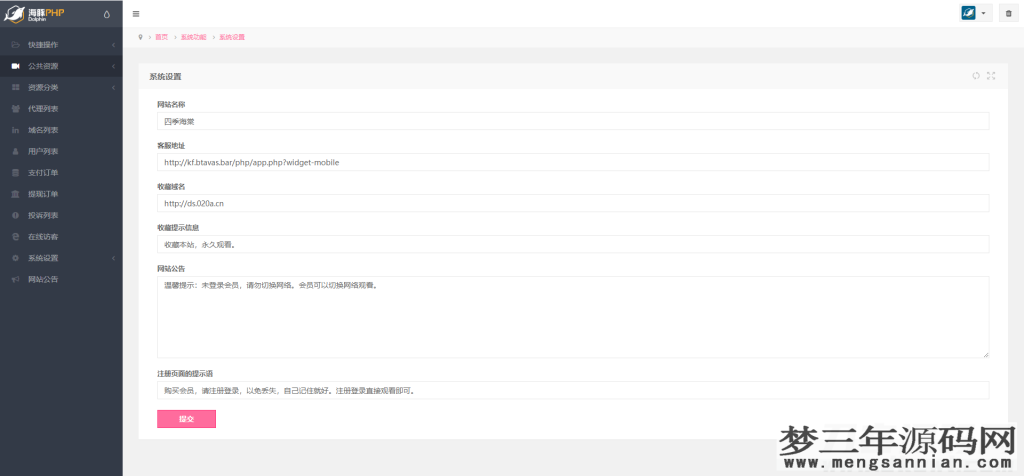Open 网站公告 in the sidebar

pos(43,279)
